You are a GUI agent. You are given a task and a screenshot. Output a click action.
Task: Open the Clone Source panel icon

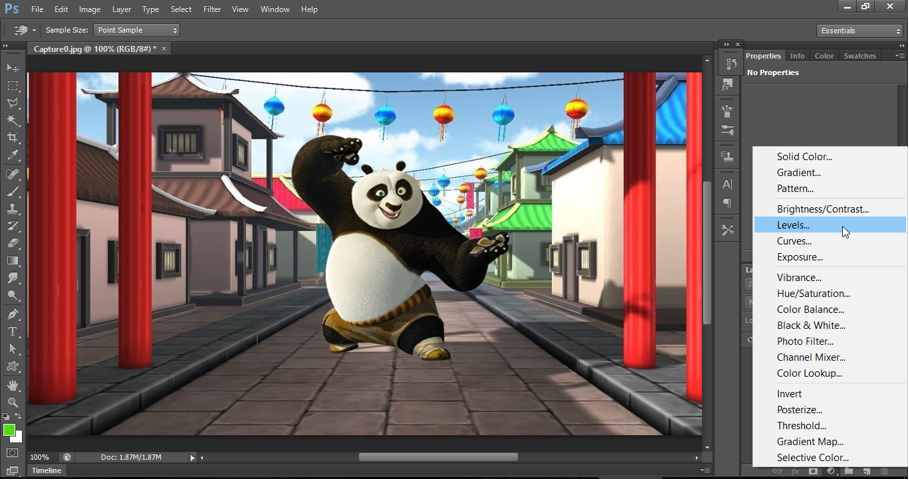click(728, 157)
